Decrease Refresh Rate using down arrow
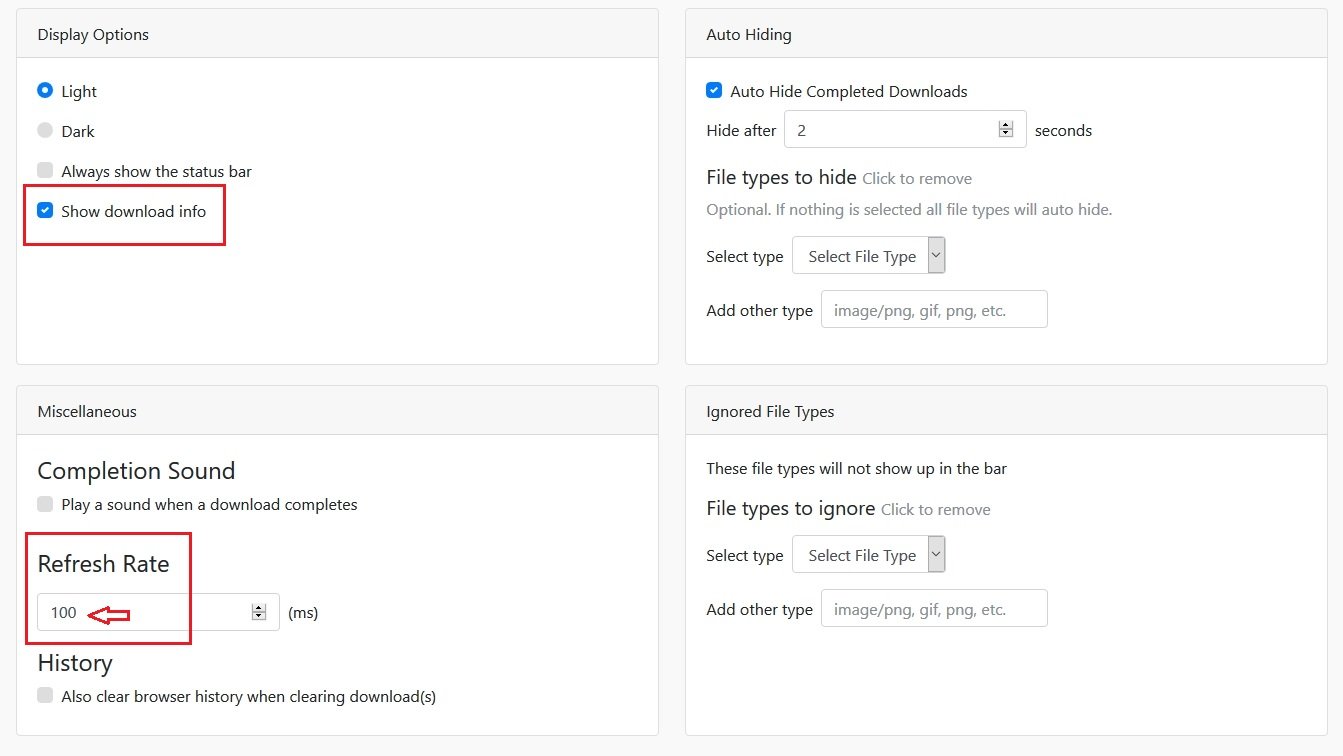Image resolution: width=1343 pixels, height=756 pixels. point(259,616)
